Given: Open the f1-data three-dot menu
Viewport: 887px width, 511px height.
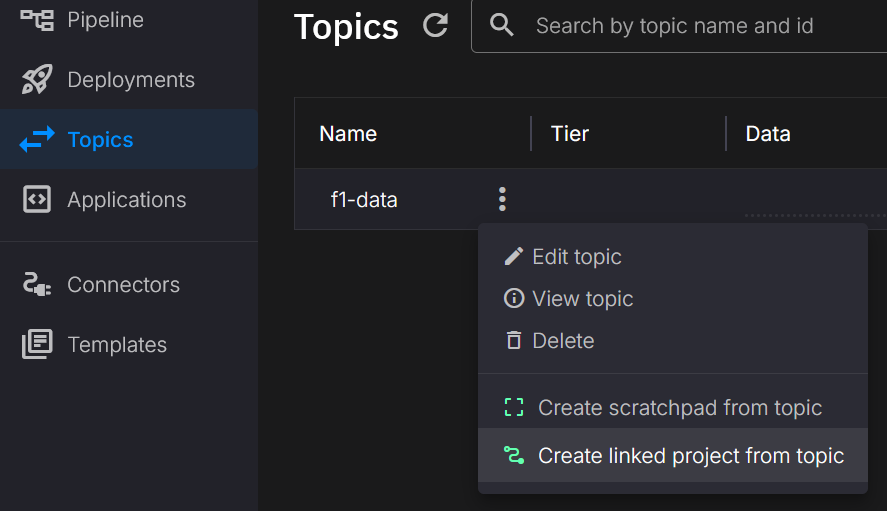Looking at the screenshot, I should (502, 200).
